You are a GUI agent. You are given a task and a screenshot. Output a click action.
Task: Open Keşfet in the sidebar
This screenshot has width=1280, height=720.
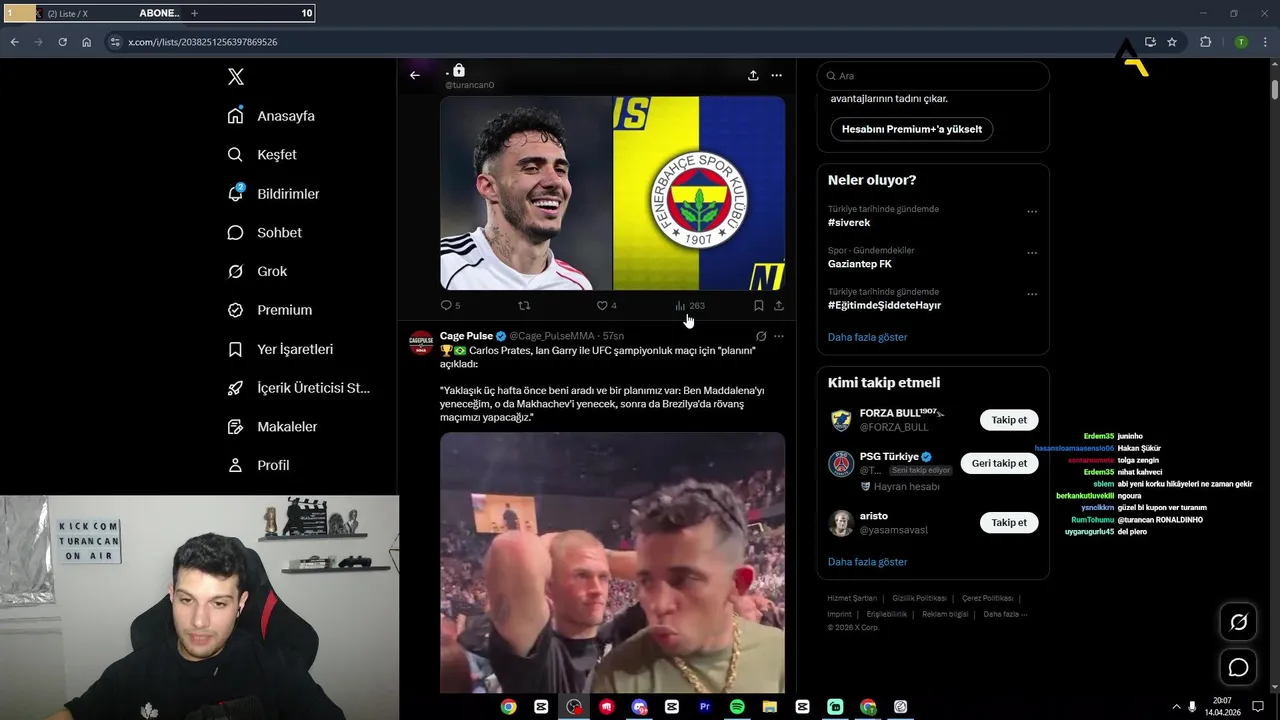click(262, 155)
